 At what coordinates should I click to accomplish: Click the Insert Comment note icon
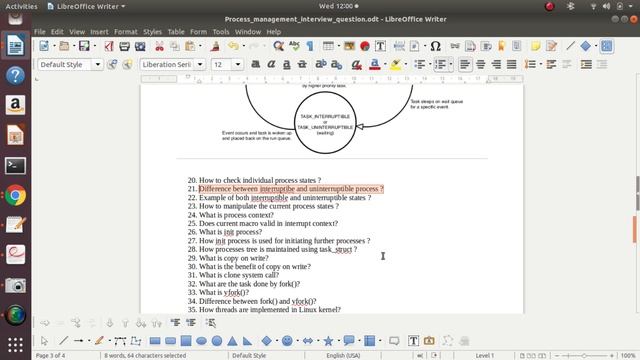(536, 46)
